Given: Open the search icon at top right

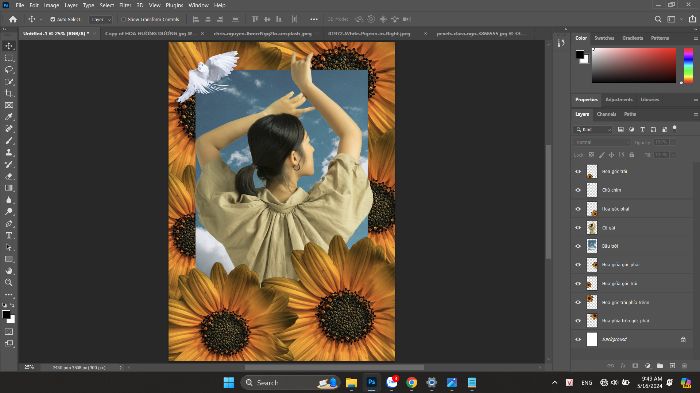Looking at the screenshot, I should point(658,19).
